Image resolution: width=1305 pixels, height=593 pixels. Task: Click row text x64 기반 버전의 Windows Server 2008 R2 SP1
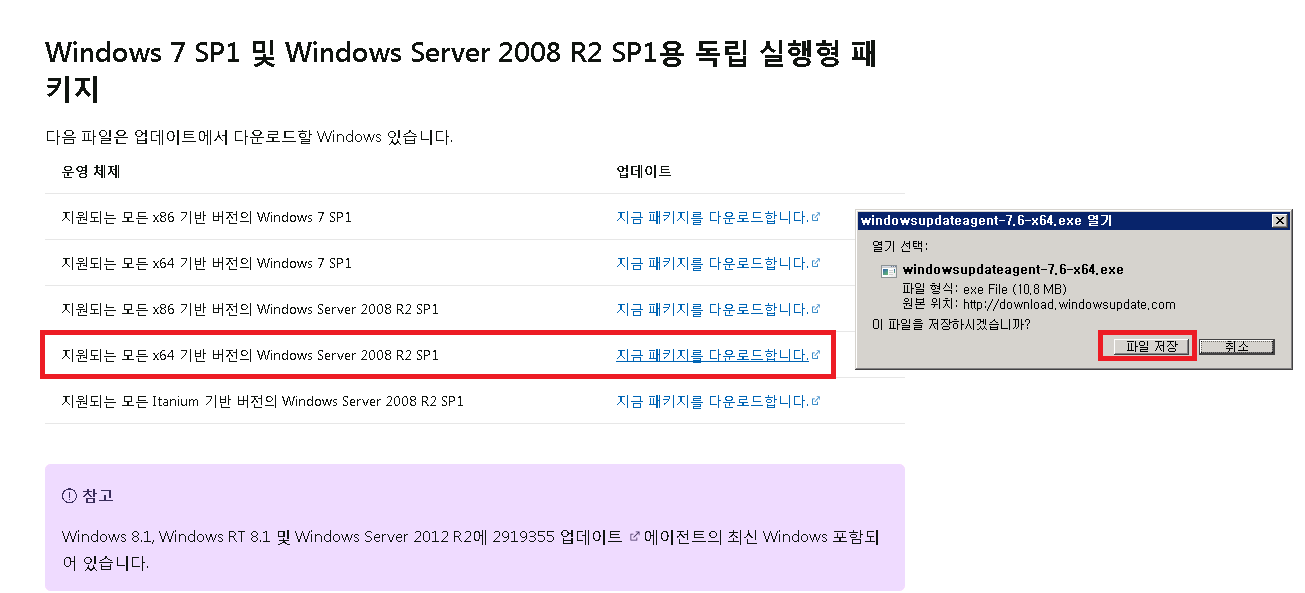click(250, 355)
